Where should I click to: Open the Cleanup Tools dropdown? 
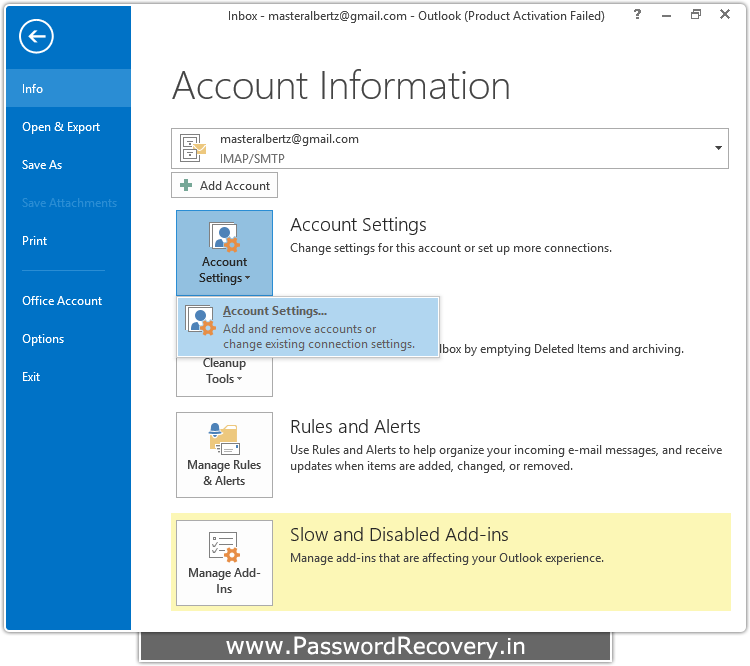[224, 376]
